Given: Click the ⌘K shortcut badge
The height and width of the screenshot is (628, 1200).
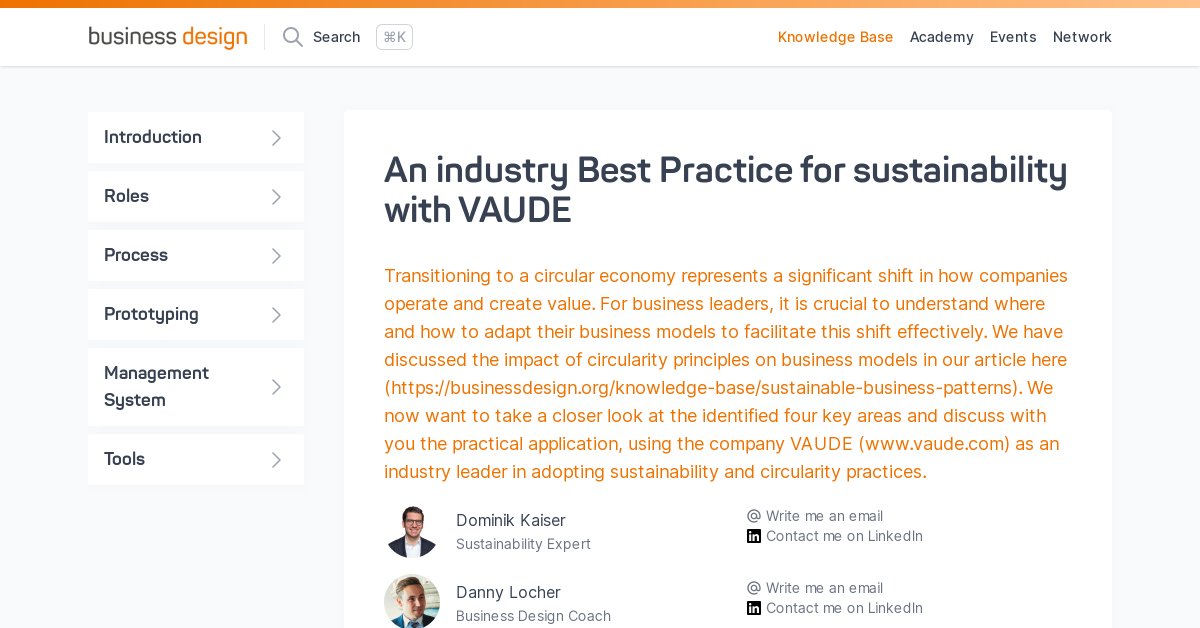Looking at the screenshot, I should [394, 37].
